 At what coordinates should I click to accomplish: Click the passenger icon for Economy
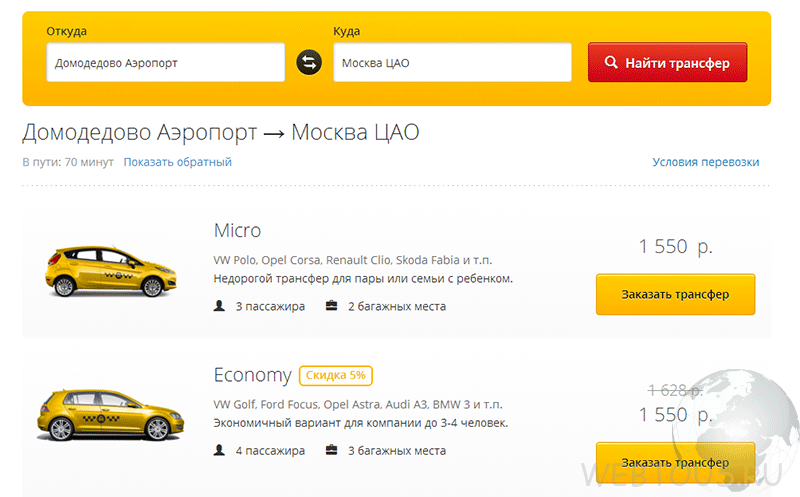pyautogui.click(x=219, y=450)
